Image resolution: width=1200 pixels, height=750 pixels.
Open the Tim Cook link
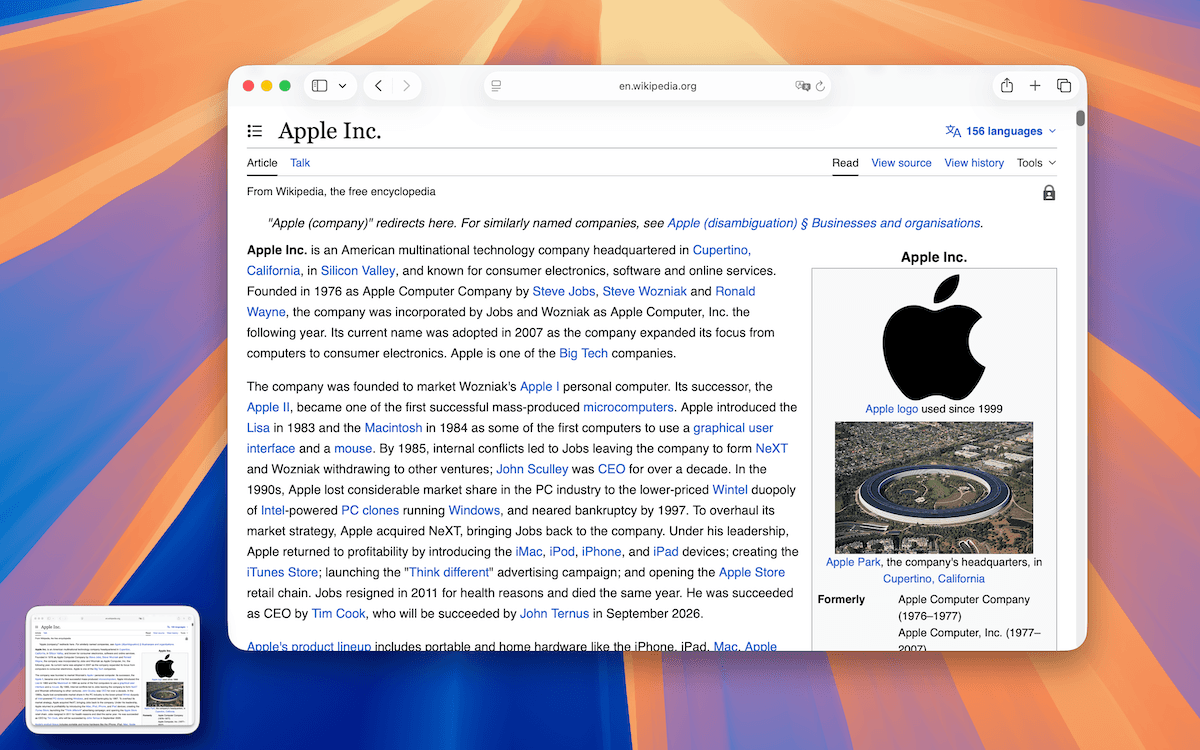tap(339, 614)
